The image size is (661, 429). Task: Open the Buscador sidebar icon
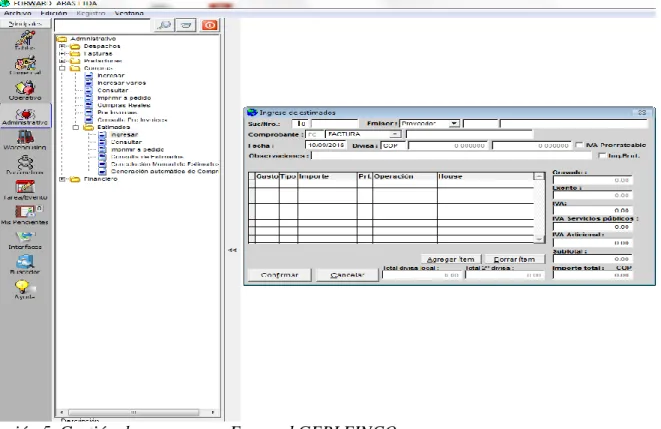coord(25,262)
